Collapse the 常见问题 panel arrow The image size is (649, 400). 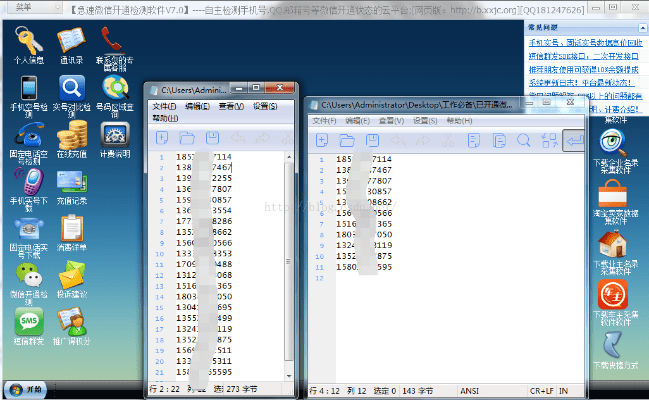click(x=641, y=29)
